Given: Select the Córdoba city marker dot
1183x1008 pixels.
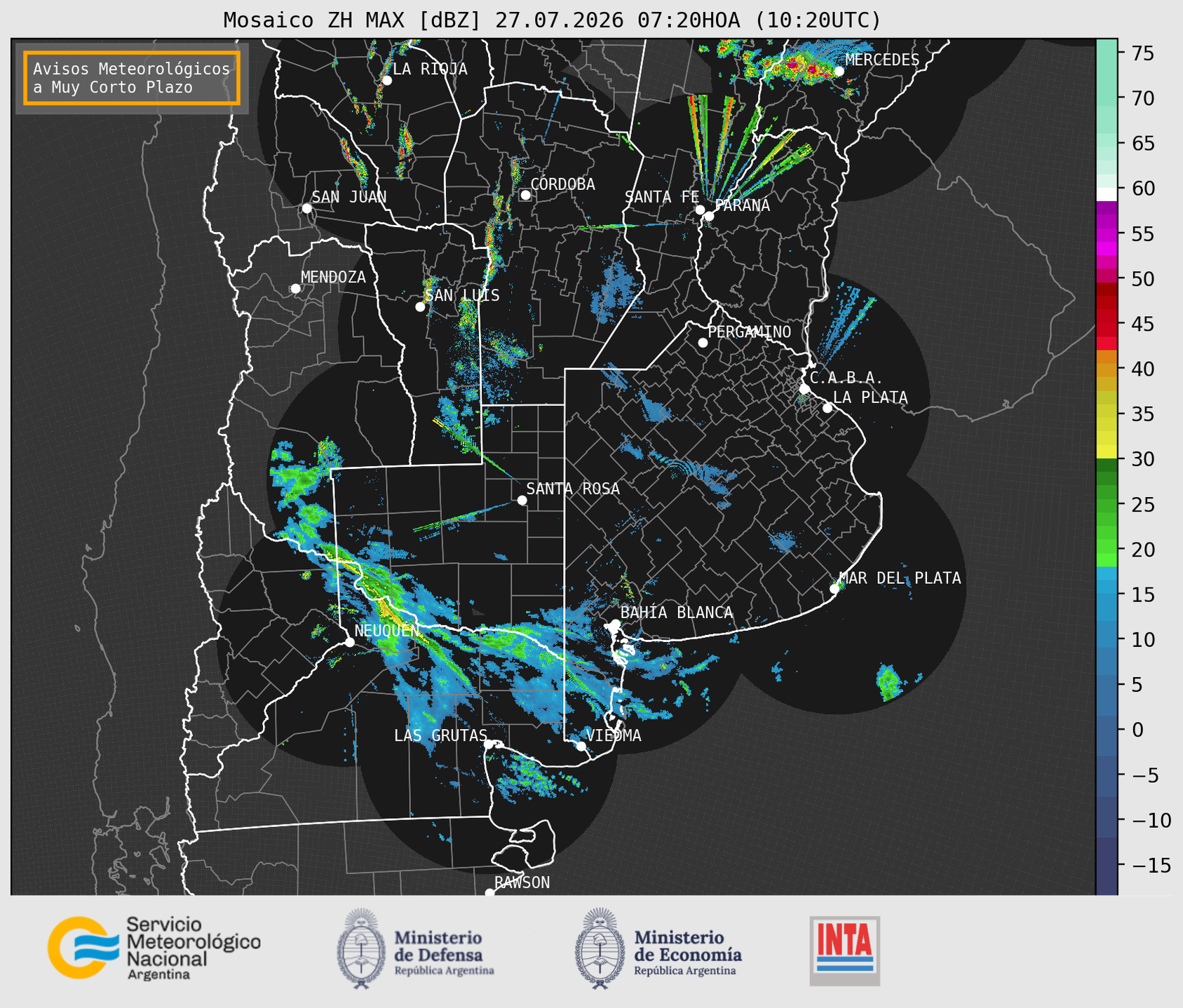Looking at the screenshot, I should coord(525,195).
